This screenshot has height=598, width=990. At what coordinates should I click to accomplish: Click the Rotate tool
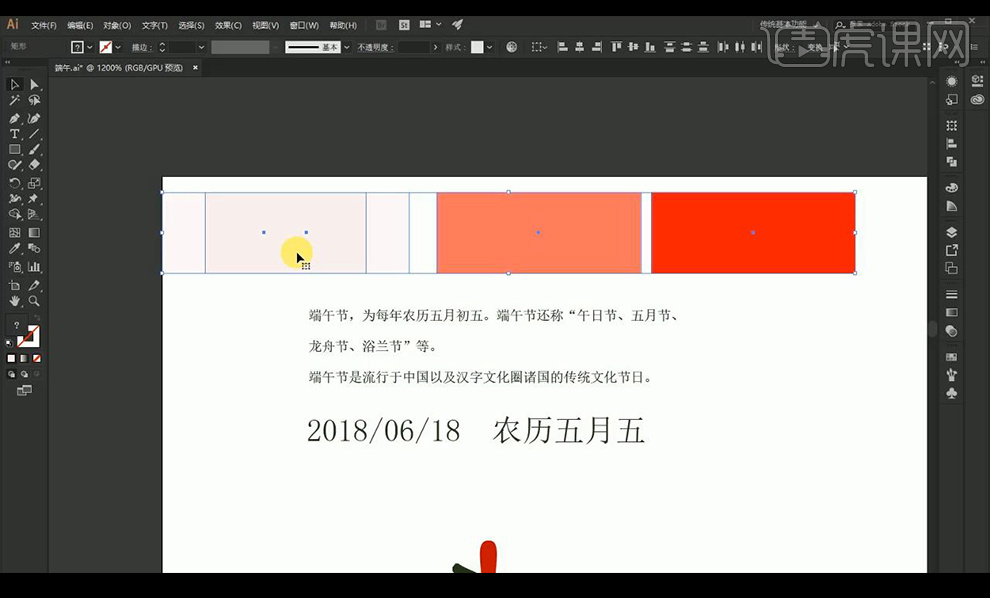coord(15,183)
